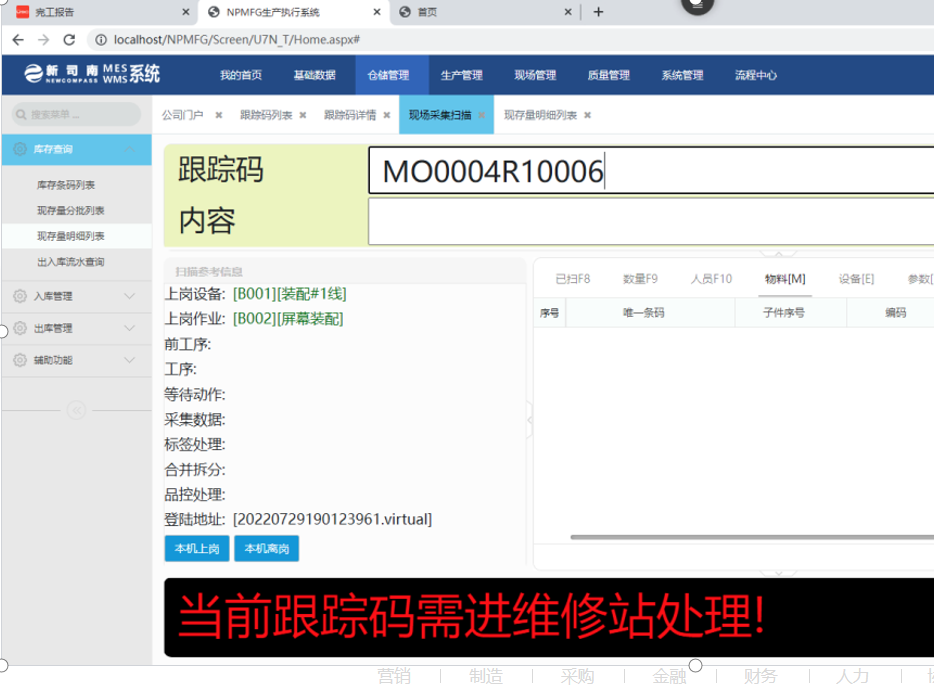Collapse the sidebar with double-arrow icon
The width and height of the screenshot is (934, 685).
[x=76, y=409]
